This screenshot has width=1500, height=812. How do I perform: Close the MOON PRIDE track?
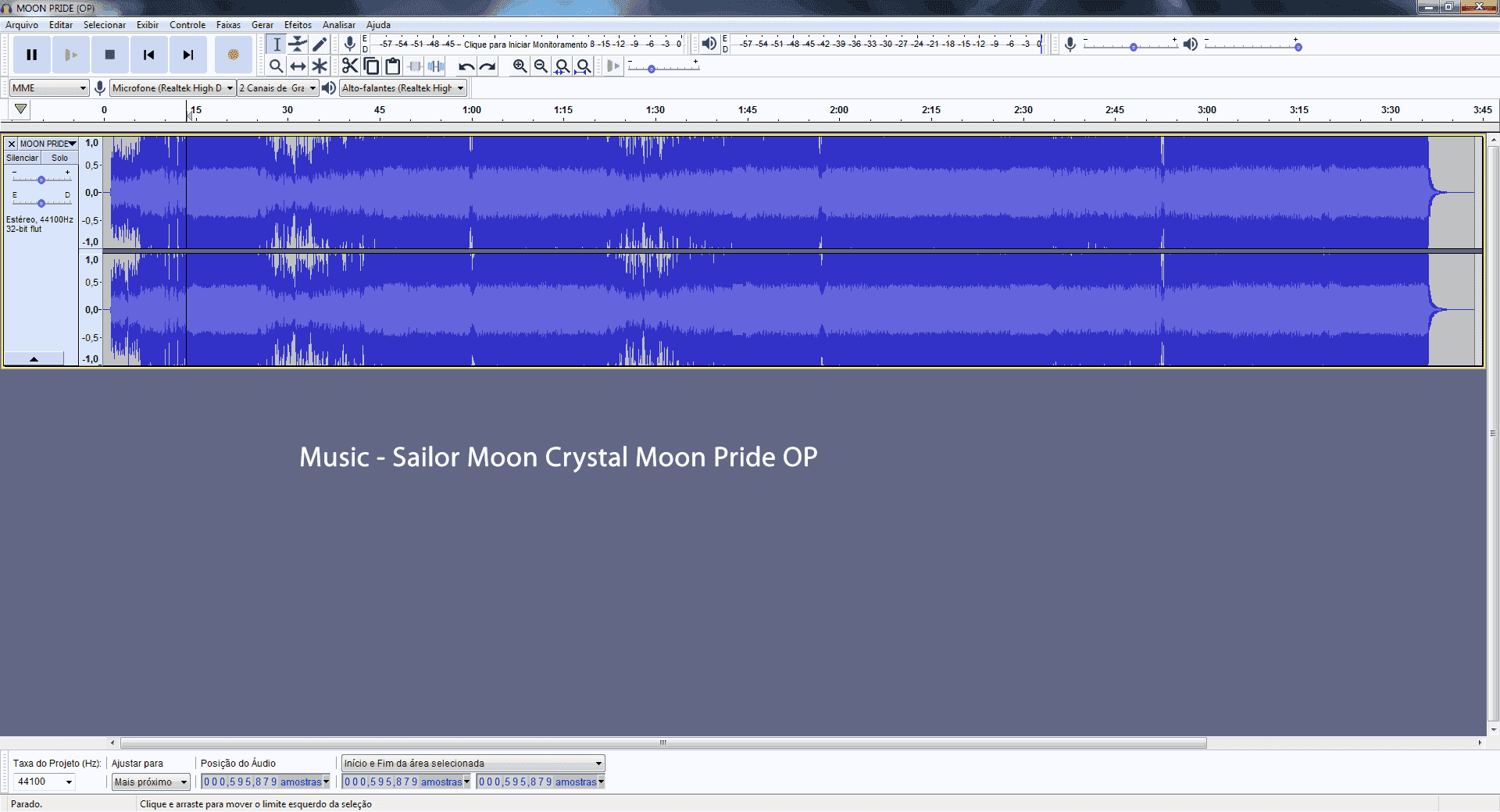[x=12, y=144]
